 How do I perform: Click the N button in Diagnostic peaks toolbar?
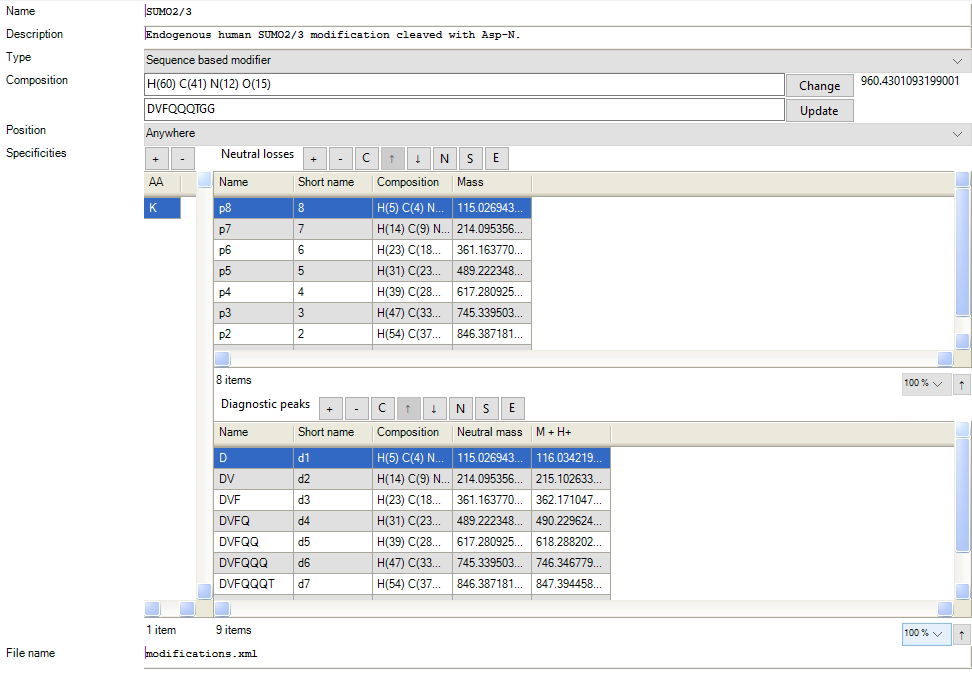coord(460,408)
